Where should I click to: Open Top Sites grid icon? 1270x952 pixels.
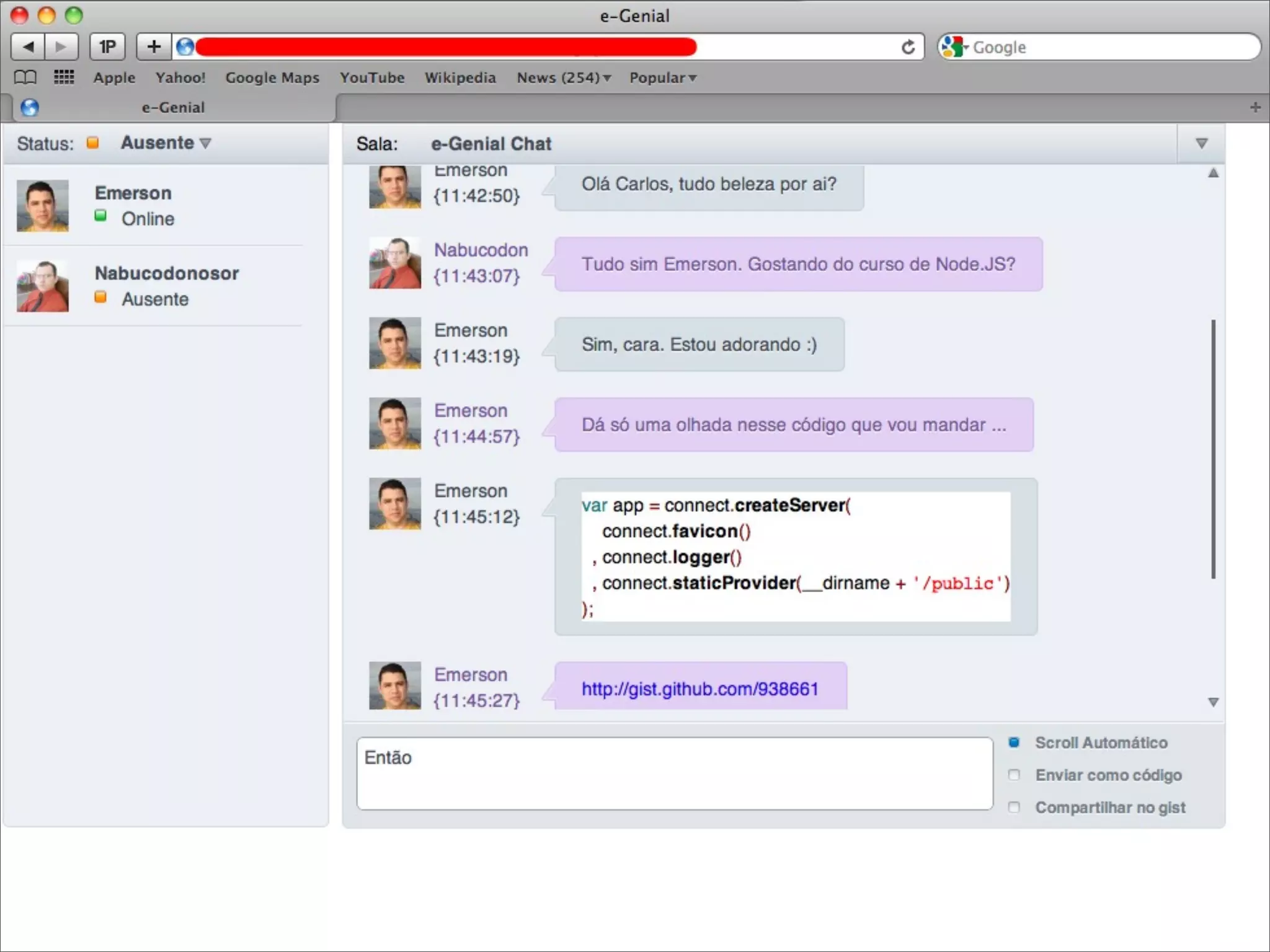click(64, 77)
